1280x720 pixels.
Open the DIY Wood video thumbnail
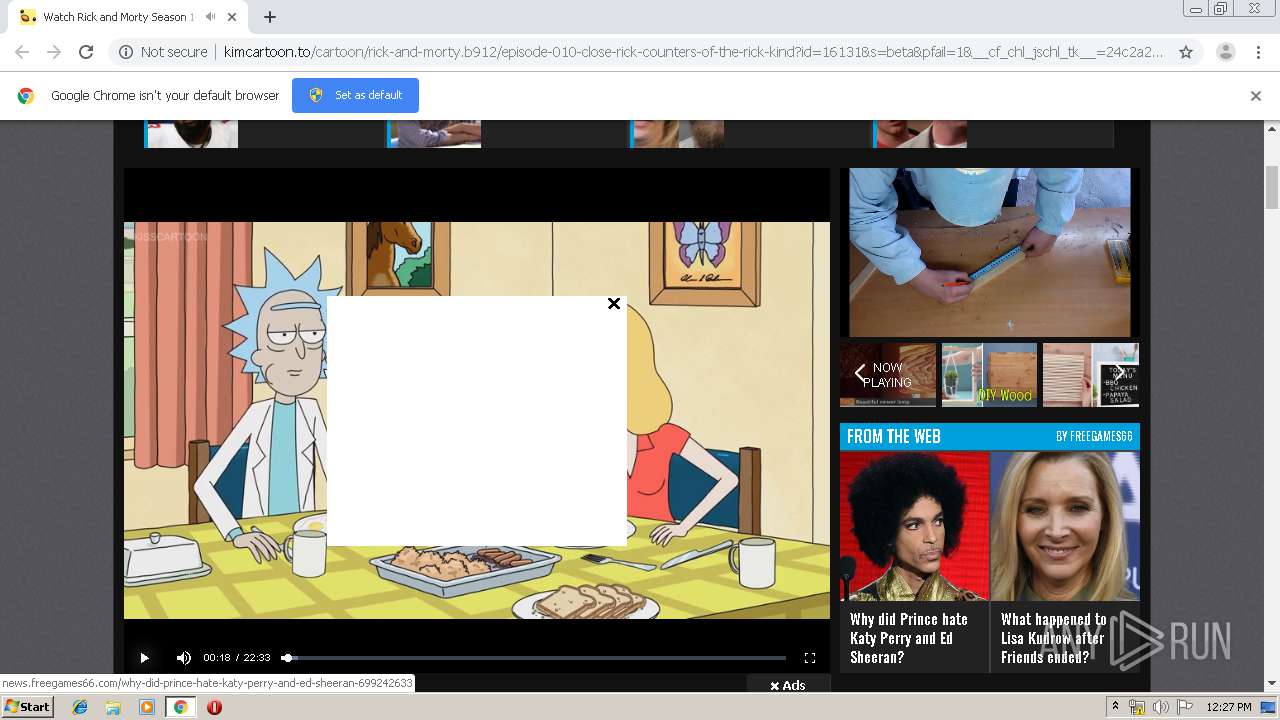[989, 375]
